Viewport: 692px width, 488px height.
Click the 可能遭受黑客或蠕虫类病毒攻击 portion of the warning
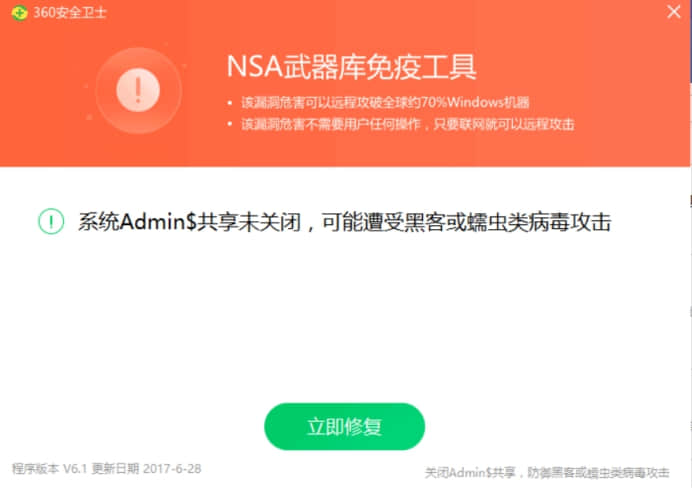point(466,222)
